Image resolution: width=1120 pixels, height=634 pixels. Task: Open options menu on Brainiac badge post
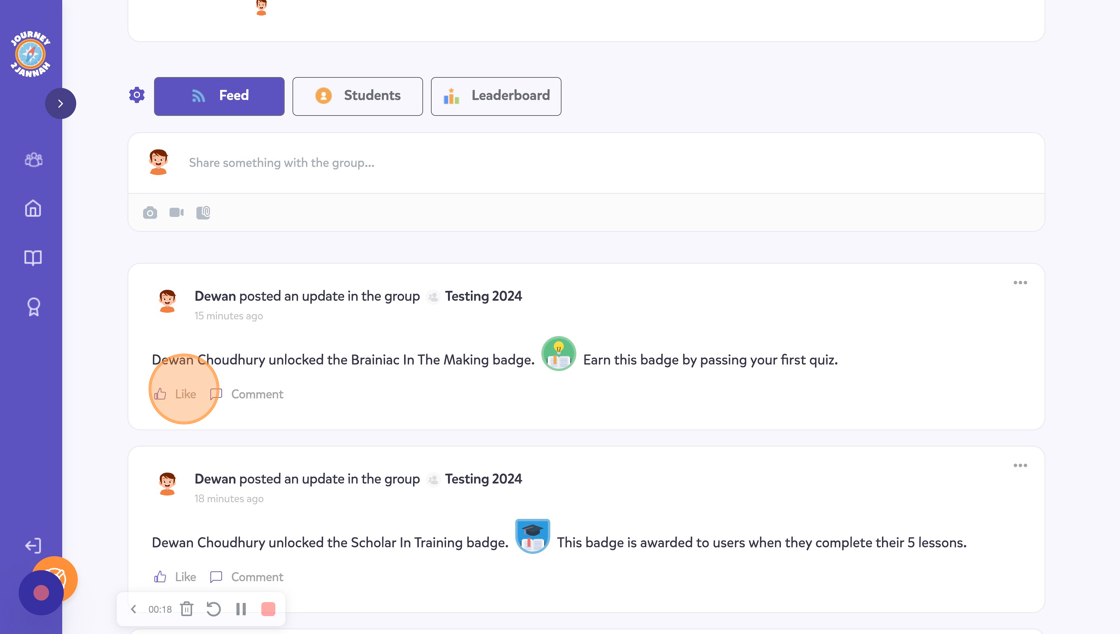pyautogui.click(x=1020, y=283)
